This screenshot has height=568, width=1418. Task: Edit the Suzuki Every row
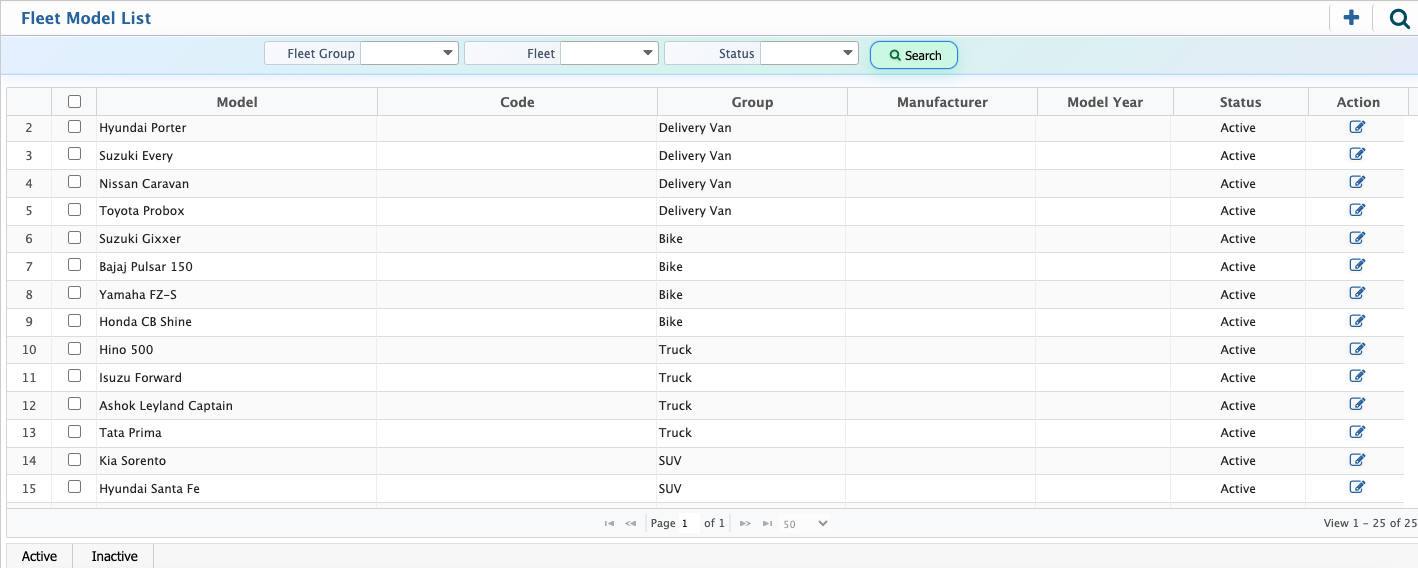(1357, 155)
